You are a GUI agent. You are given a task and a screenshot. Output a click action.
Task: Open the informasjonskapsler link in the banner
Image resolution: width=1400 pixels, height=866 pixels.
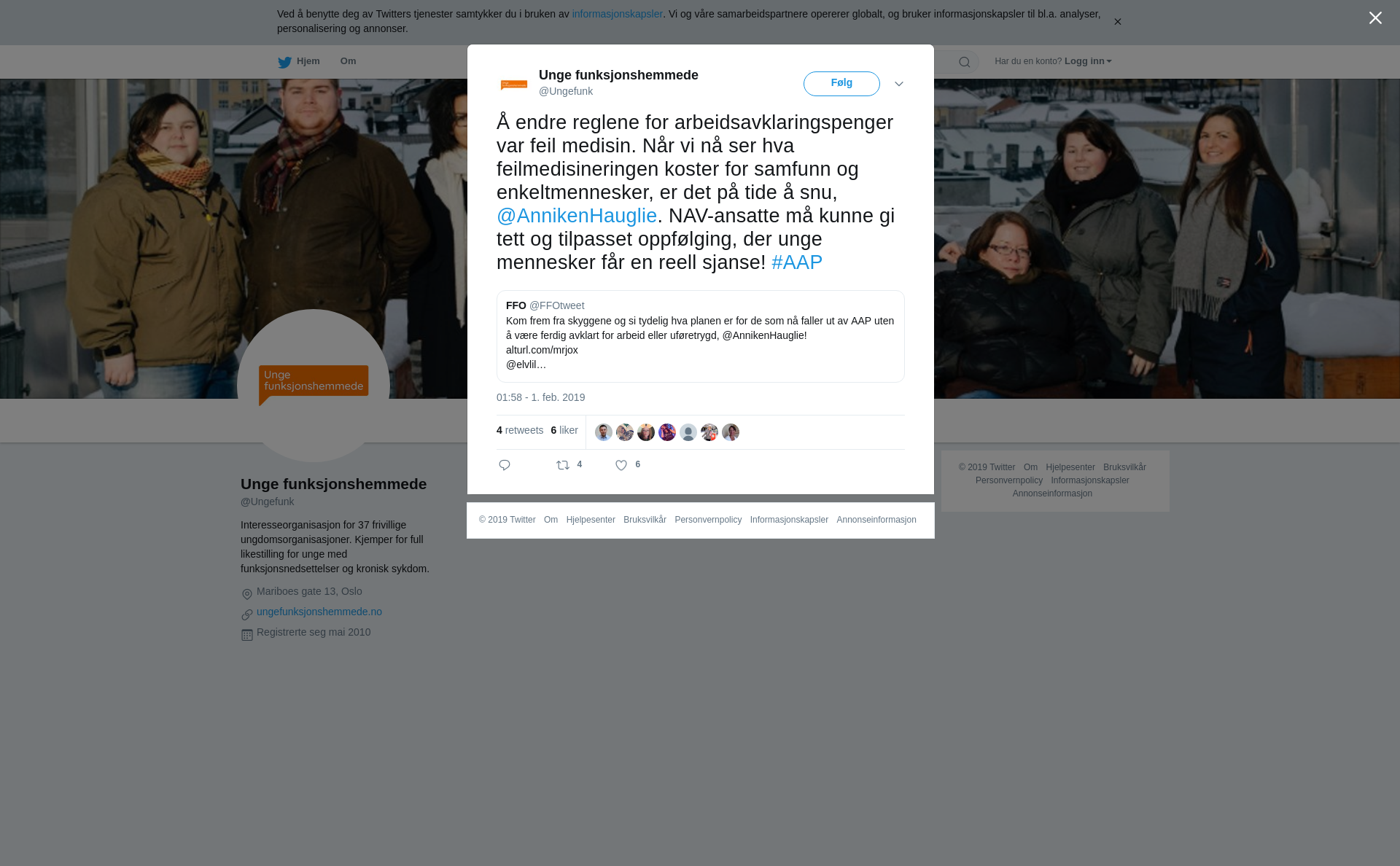pyautogui.click(x=617, y=14)
